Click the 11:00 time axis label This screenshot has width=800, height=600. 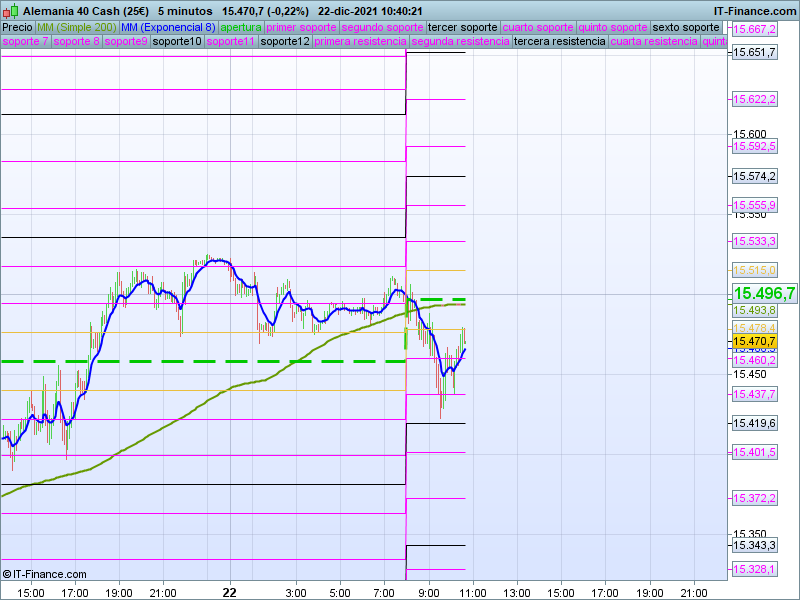coord(473,593)
